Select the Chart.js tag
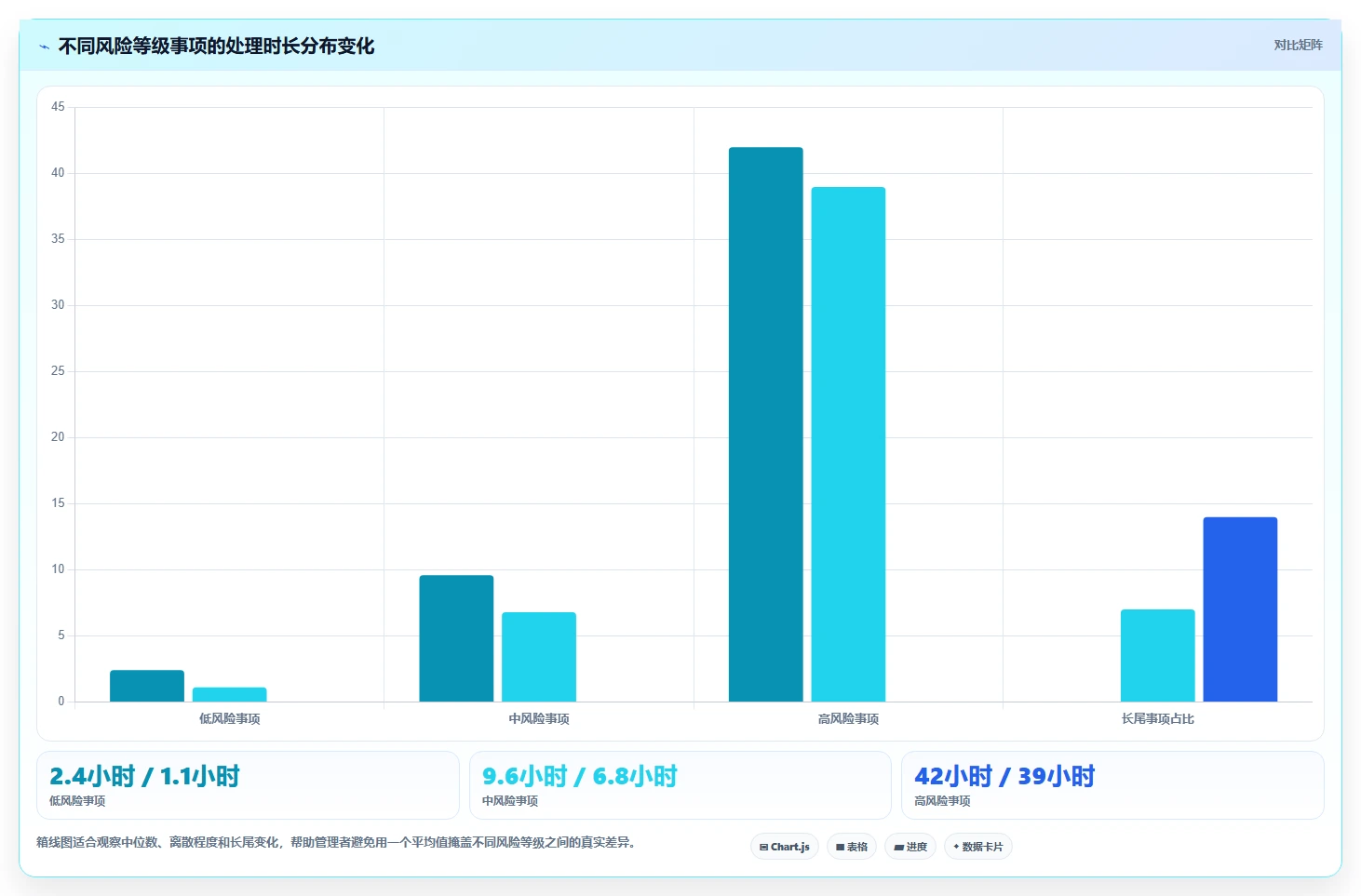This screenshot has height=896, width=1361. 785,847
